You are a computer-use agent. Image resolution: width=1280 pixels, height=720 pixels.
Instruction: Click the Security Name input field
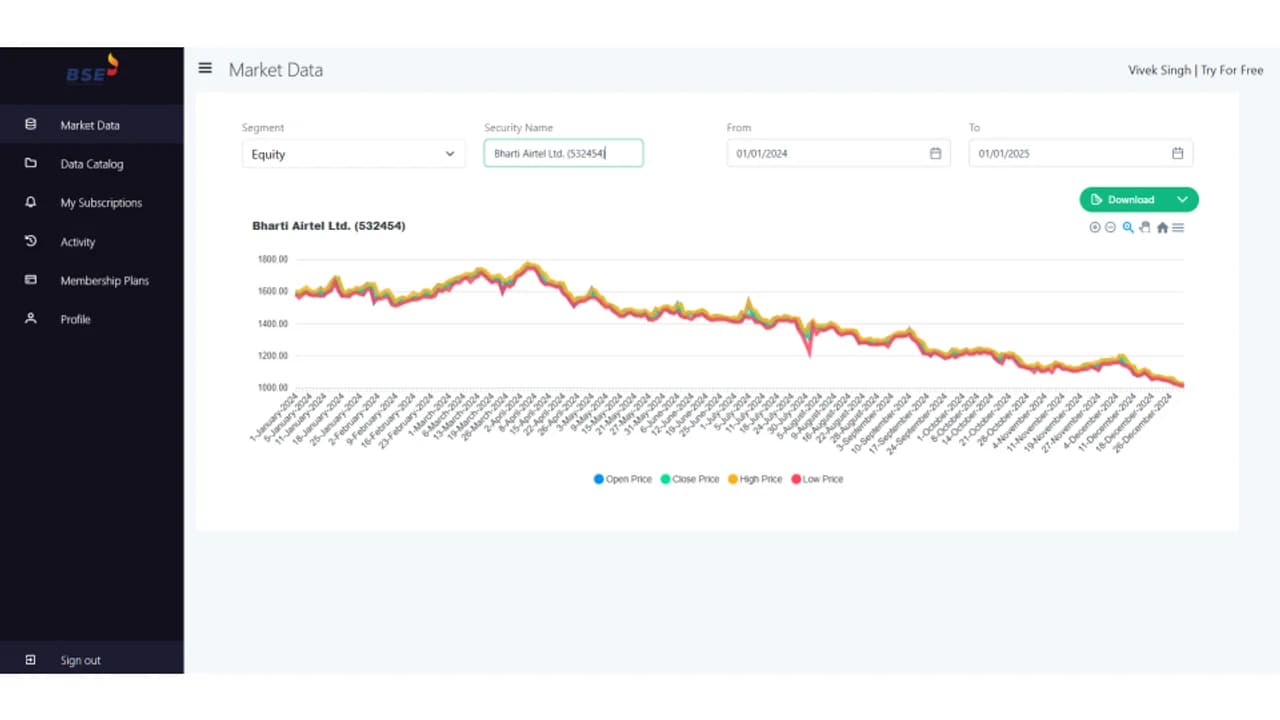pyautogui.click(x=563, y=153)
